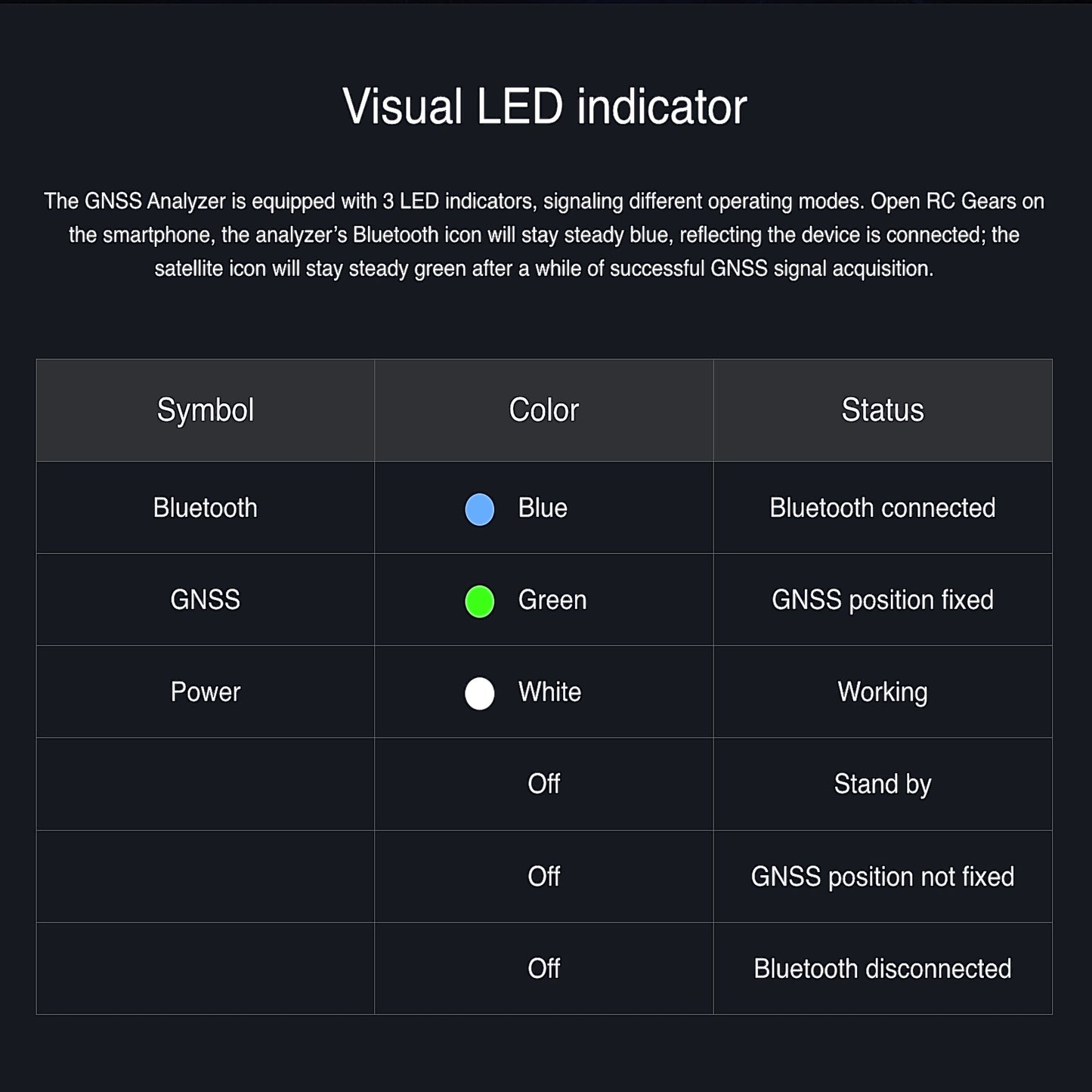The height and width of the screenshot is (1092, 1092).
Task: Select the Color column header
Action: coord(543,410)
